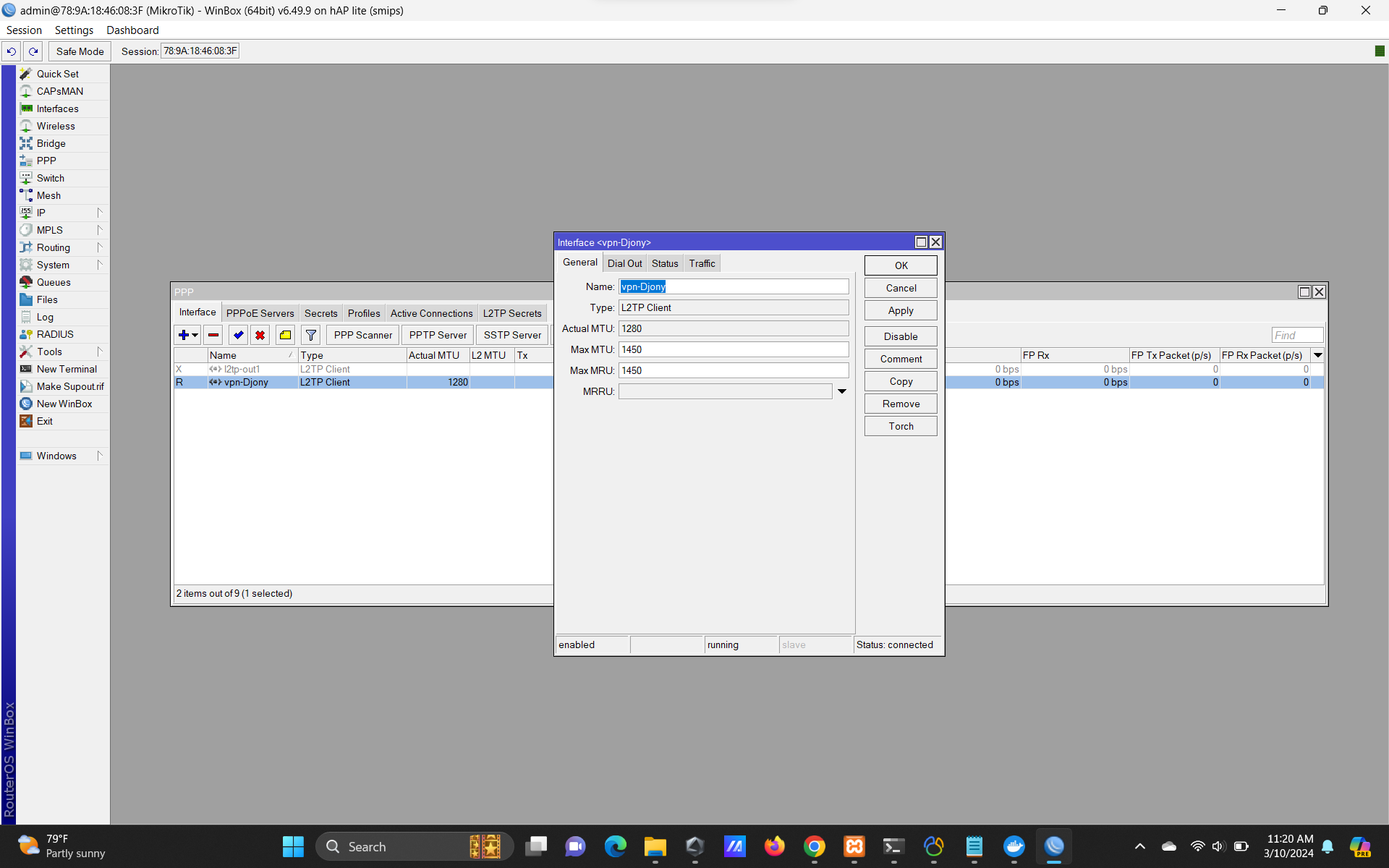This screenshot has width=1389, height=868.
Task: Click the red minus remove icon
Action: point(213,335)
